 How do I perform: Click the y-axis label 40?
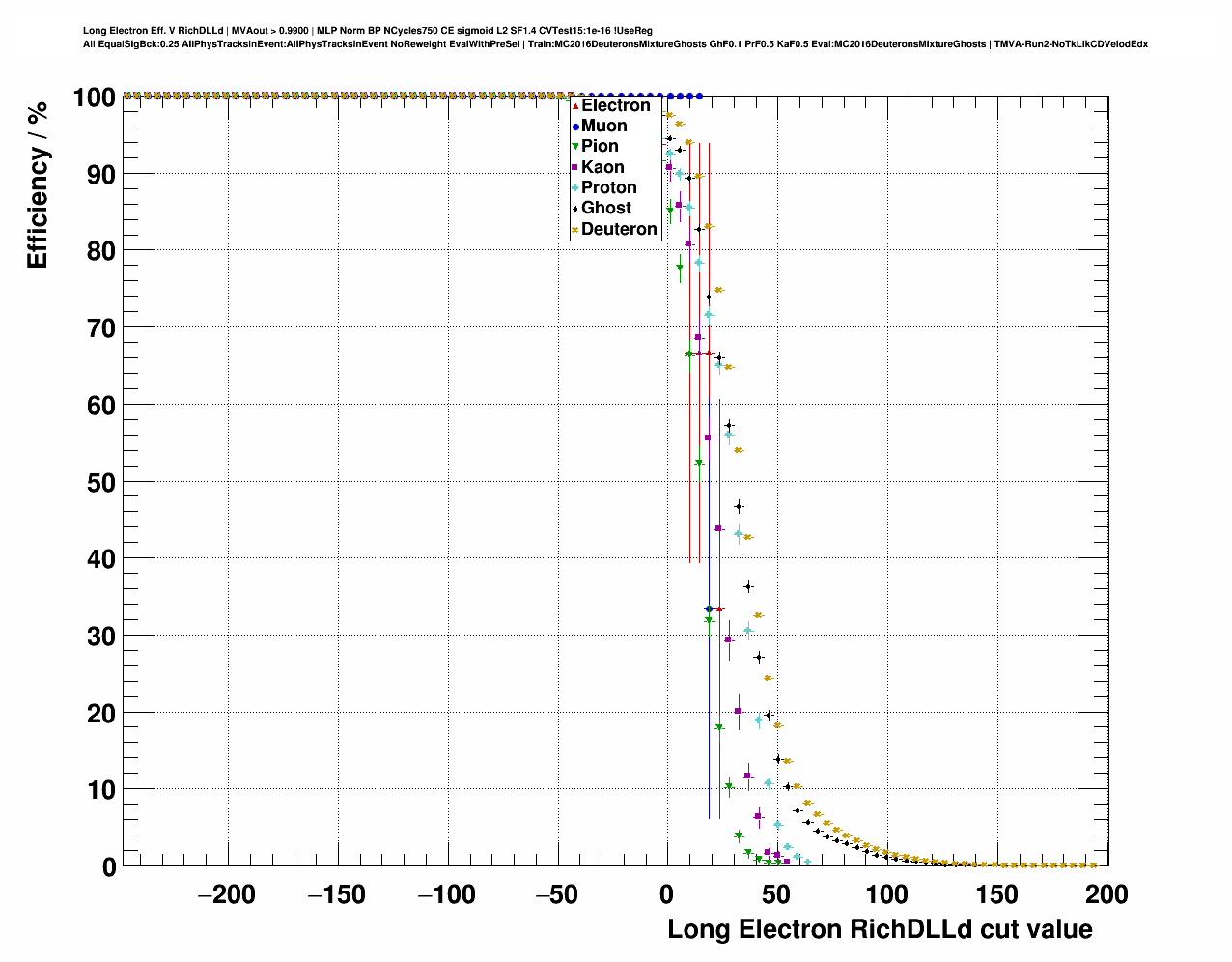(x=101, y=559)
